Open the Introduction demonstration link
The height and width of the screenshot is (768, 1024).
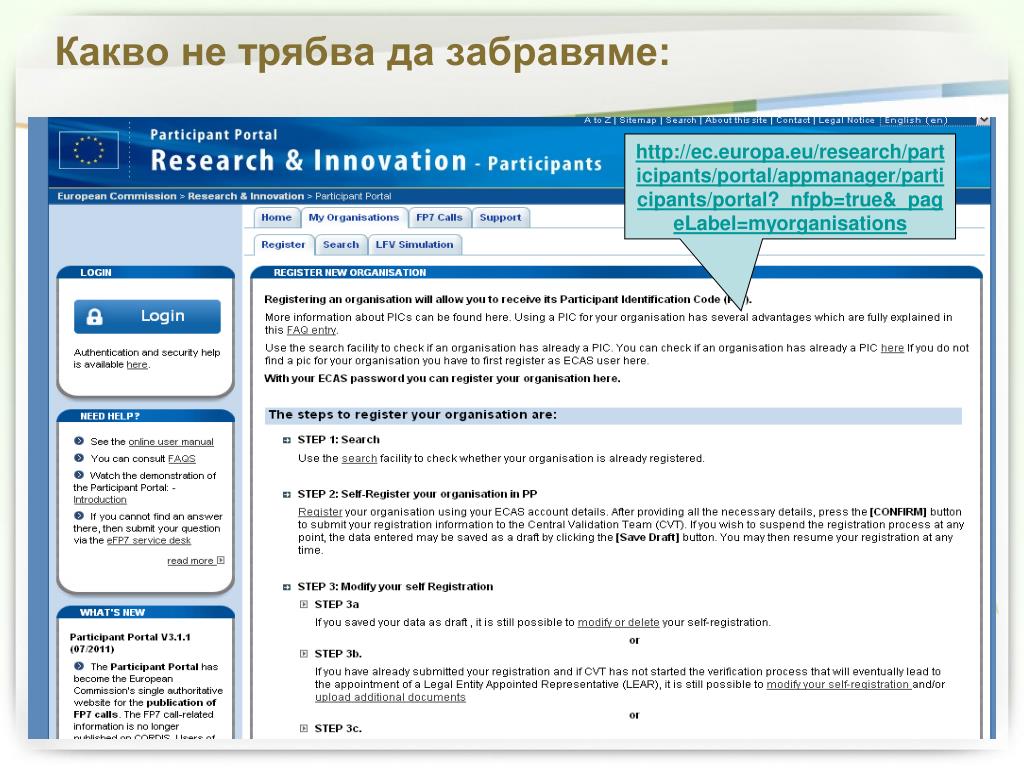(x=100, y=500)
